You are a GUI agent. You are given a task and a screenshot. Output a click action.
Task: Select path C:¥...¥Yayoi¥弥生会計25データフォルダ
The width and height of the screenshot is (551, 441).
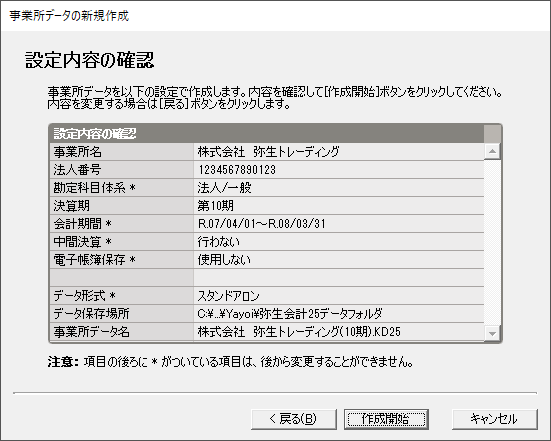[x=290, y=313]
